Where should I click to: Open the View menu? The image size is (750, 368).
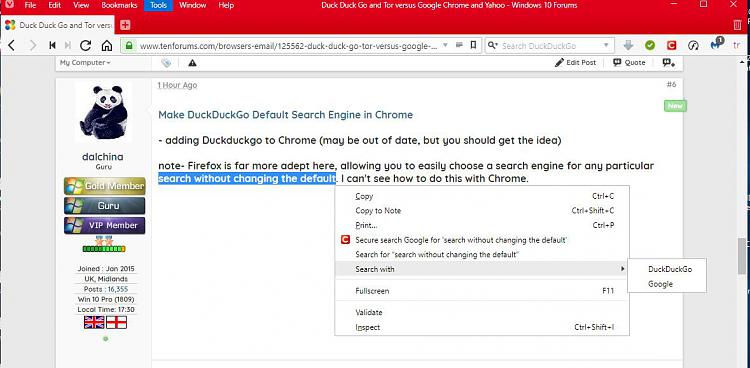(81, 5)
